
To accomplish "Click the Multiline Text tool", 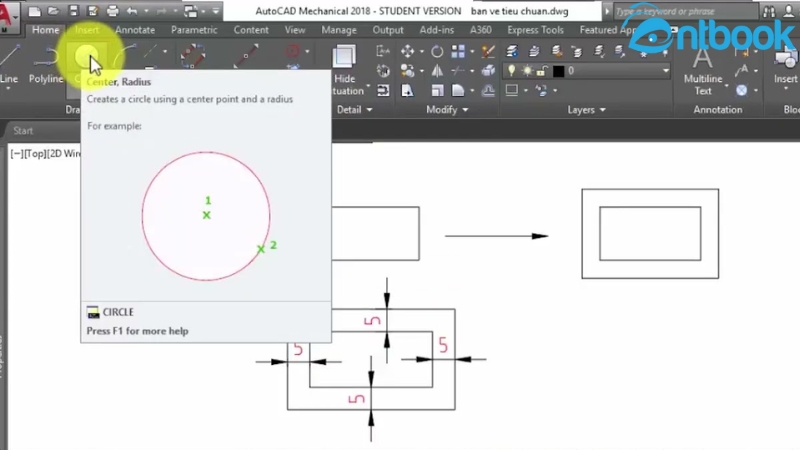I will (x=703, y=71).
